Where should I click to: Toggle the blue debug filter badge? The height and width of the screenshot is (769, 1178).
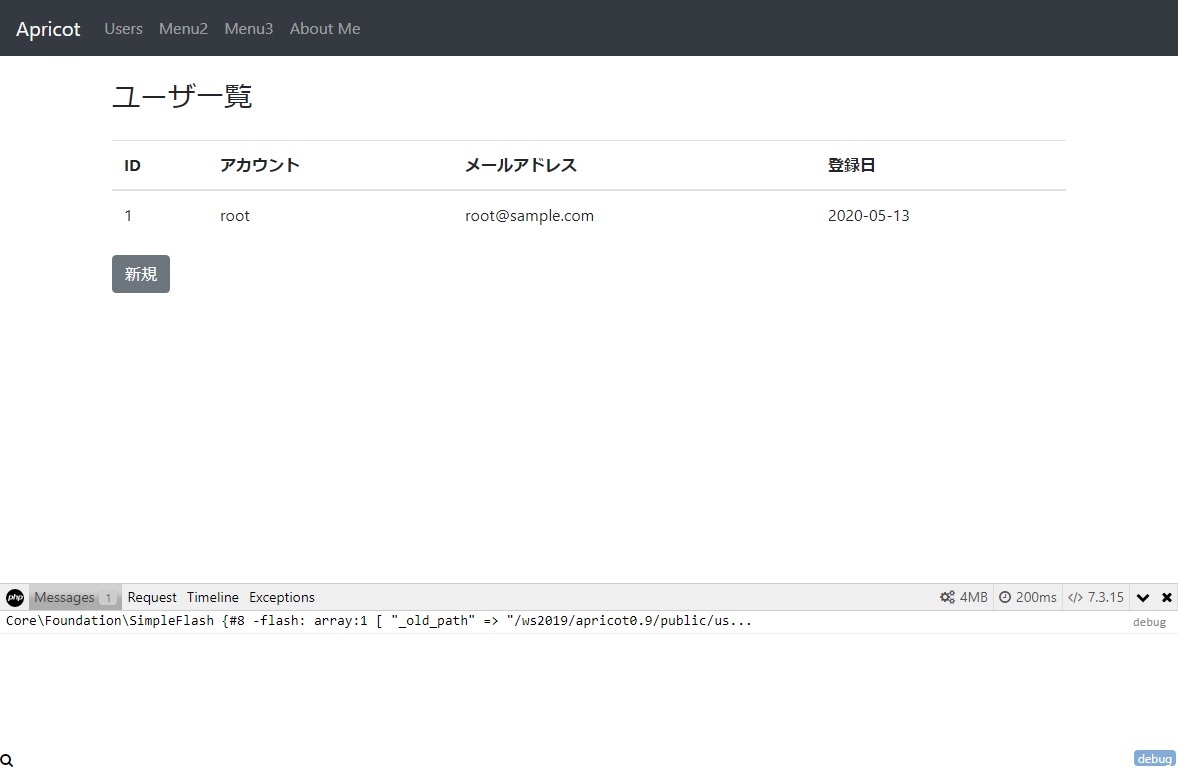click(1154, 759)
